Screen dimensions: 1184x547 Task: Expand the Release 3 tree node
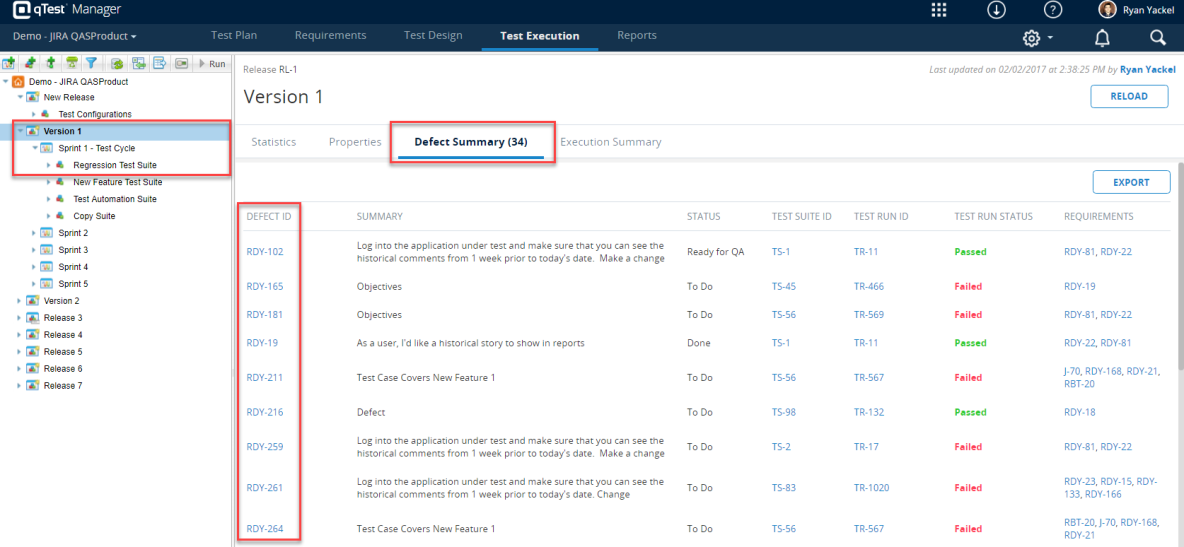[x=20, y=318]
